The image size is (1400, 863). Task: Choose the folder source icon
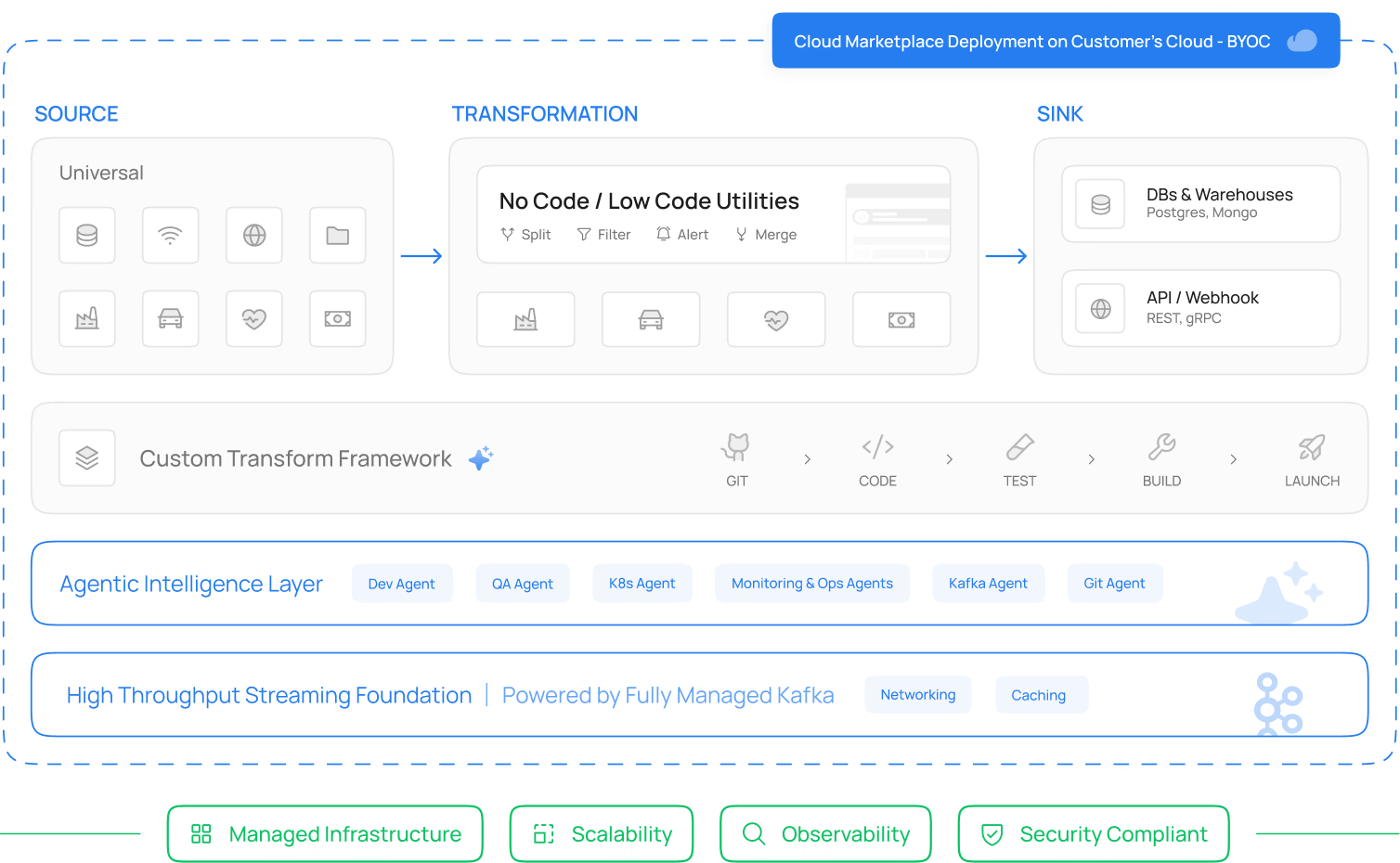(x=338, y=236)
